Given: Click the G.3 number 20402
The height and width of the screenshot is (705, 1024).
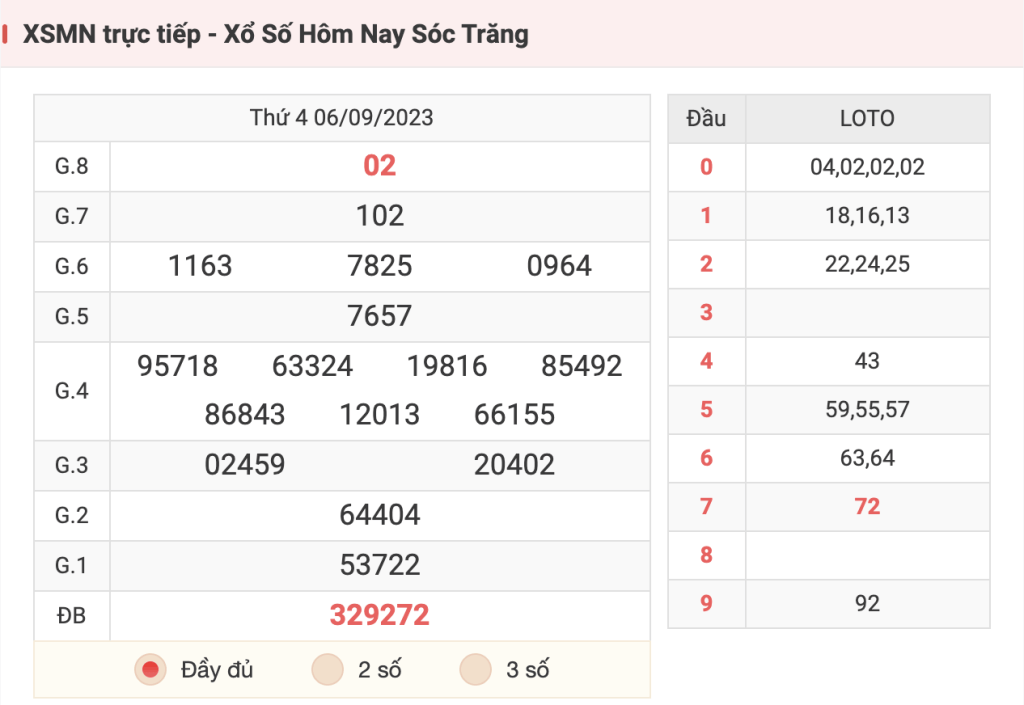Looking at the screenshot, I should click(515, 465).
